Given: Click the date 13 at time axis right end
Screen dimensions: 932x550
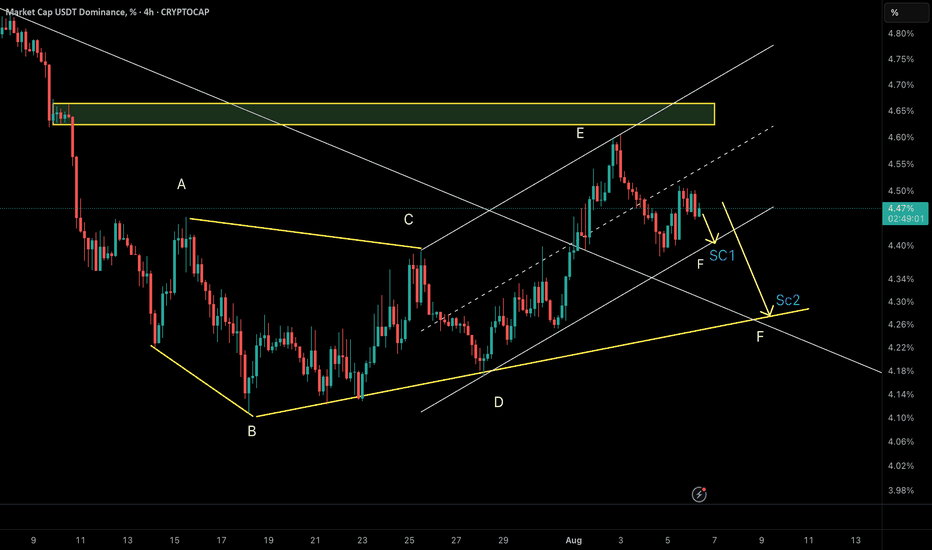Looking at the screenshot, I should pyautogui.click(x=855, y=540).
